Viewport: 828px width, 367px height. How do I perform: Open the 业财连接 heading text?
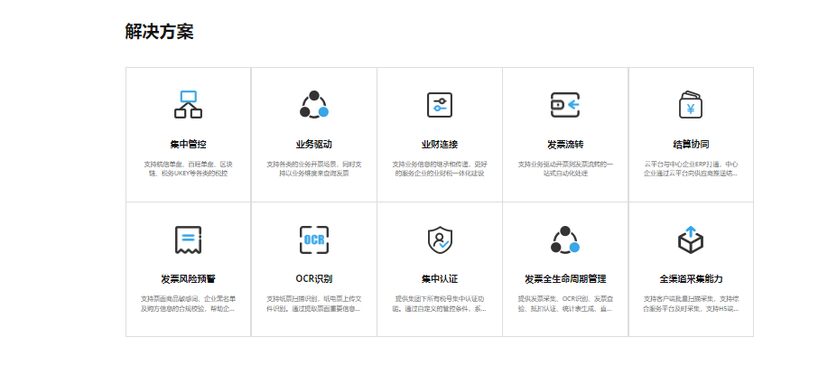[439, 145]
